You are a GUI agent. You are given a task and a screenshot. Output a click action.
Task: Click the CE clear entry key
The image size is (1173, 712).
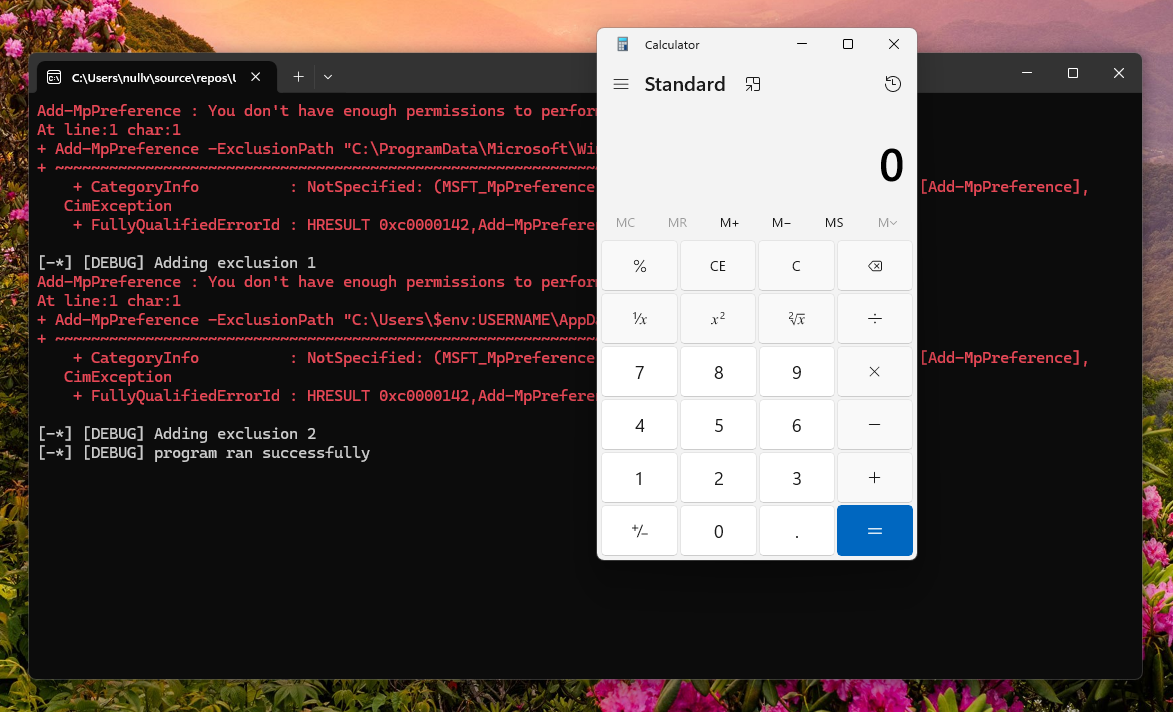click(717, 266)
